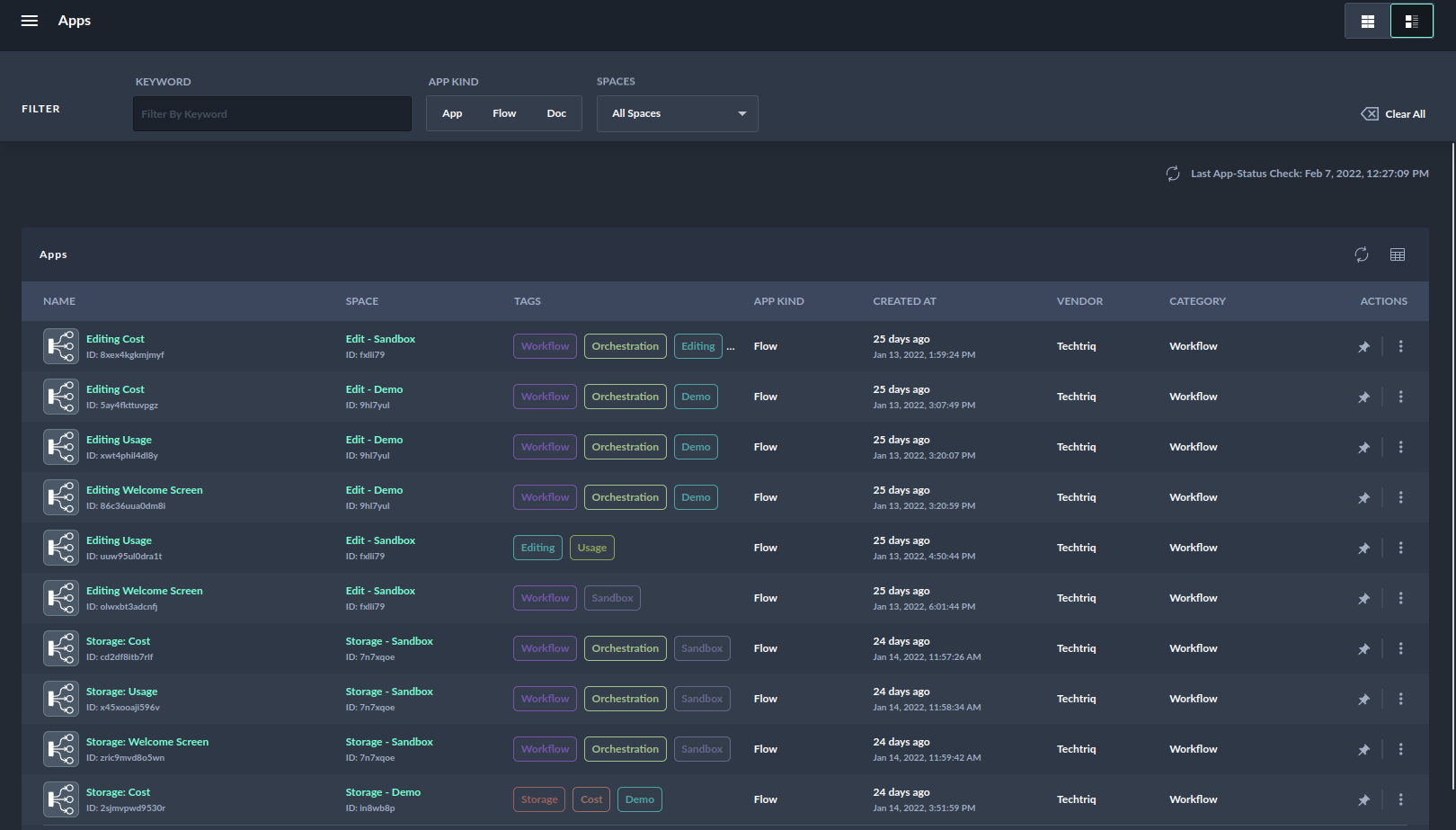Filter app kind by Doc

(x=556, y=113)
